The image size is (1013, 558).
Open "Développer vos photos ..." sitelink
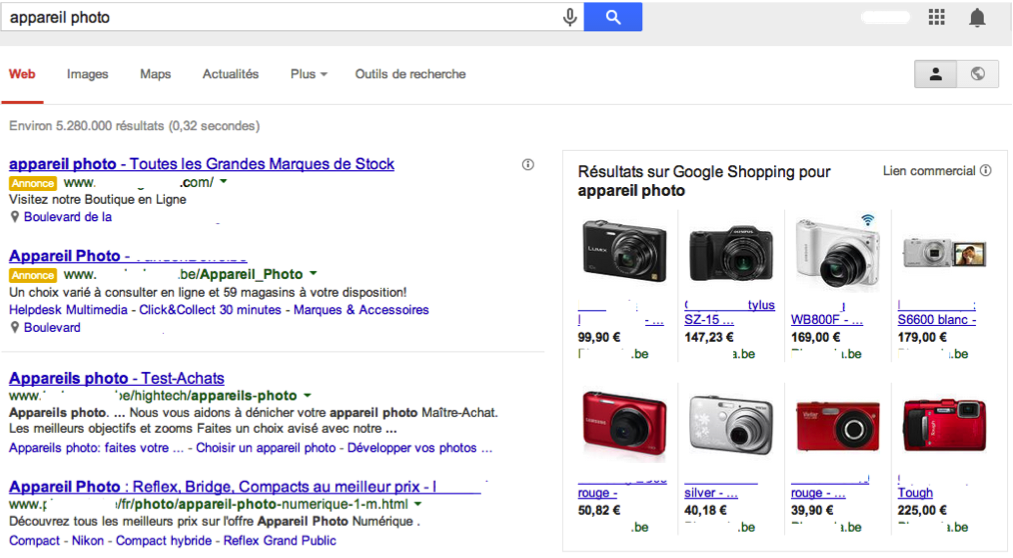tap(420, 448)
